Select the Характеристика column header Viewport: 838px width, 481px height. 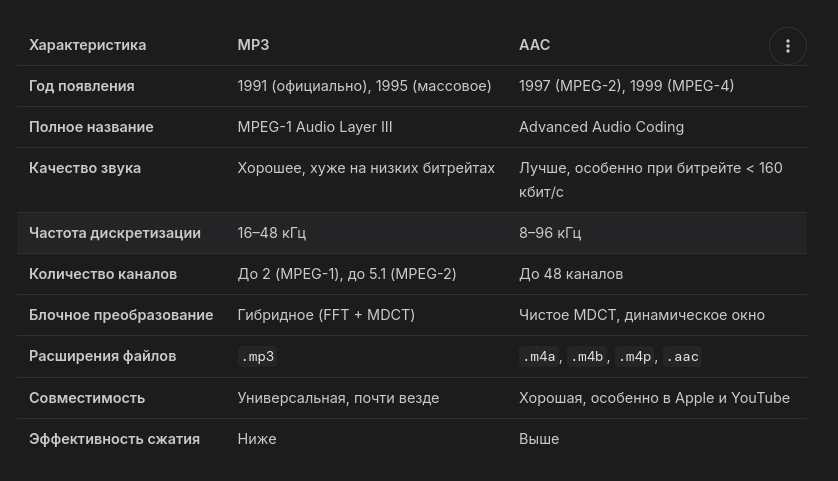(x=87, y=45)
